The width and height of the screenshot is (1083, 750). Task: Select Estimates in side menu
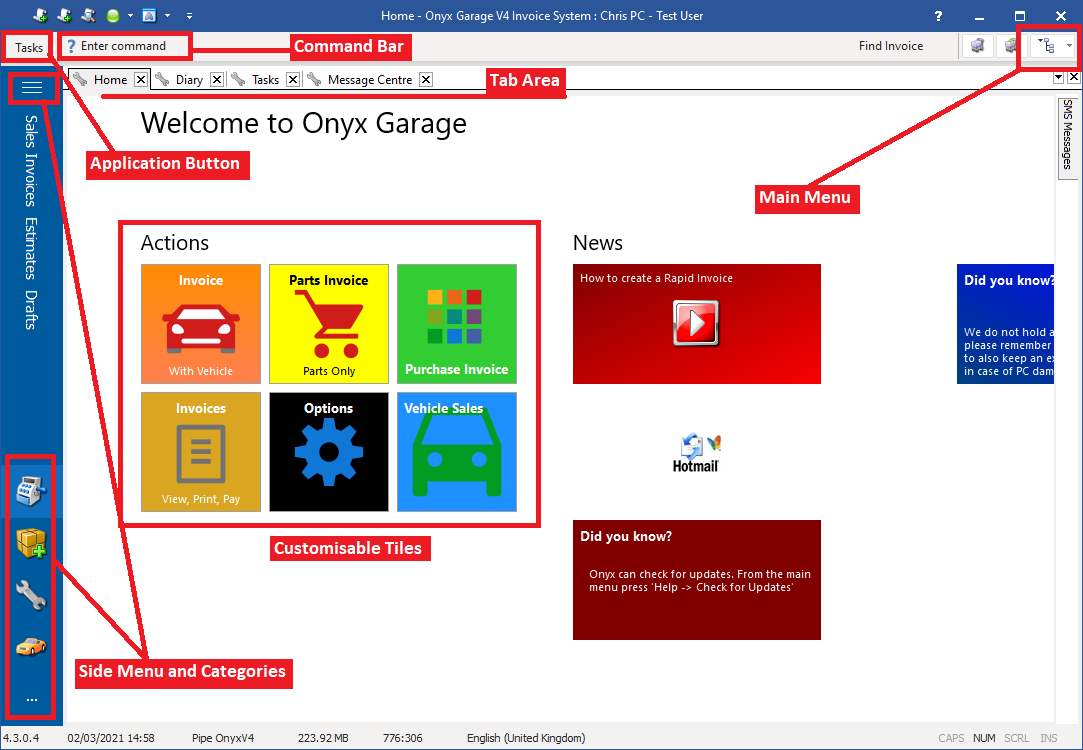pos(30,248)
